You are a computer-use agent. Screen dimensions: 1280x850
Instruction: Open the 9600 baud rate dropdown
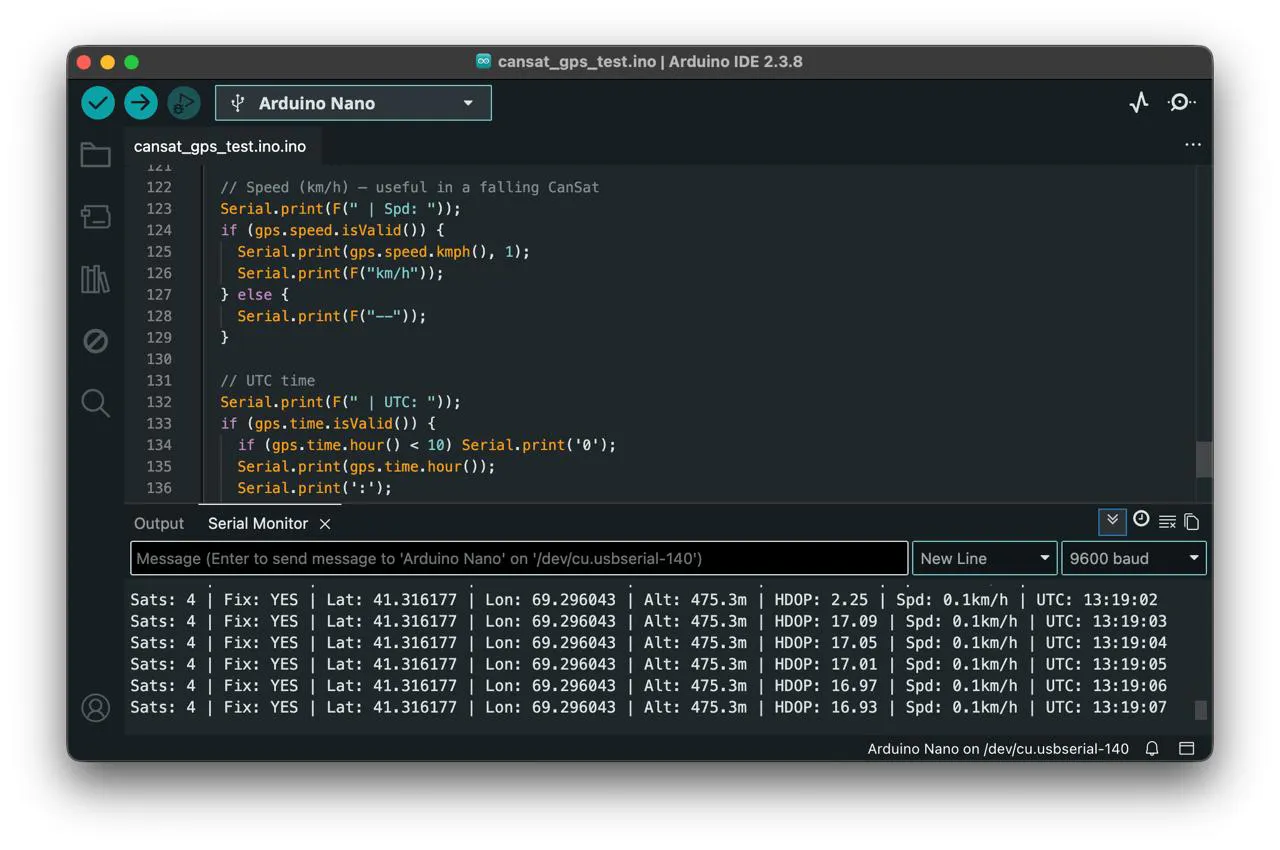[1134, 558]
